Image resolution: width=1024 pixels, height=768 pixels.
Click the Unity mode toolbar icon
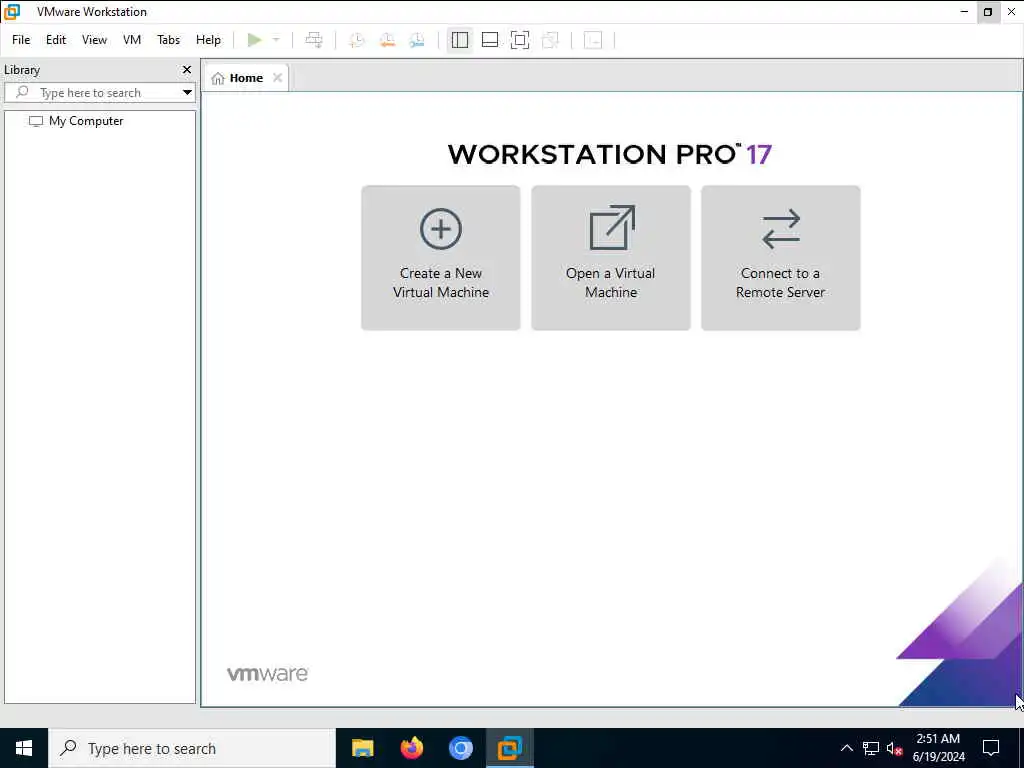551,40
